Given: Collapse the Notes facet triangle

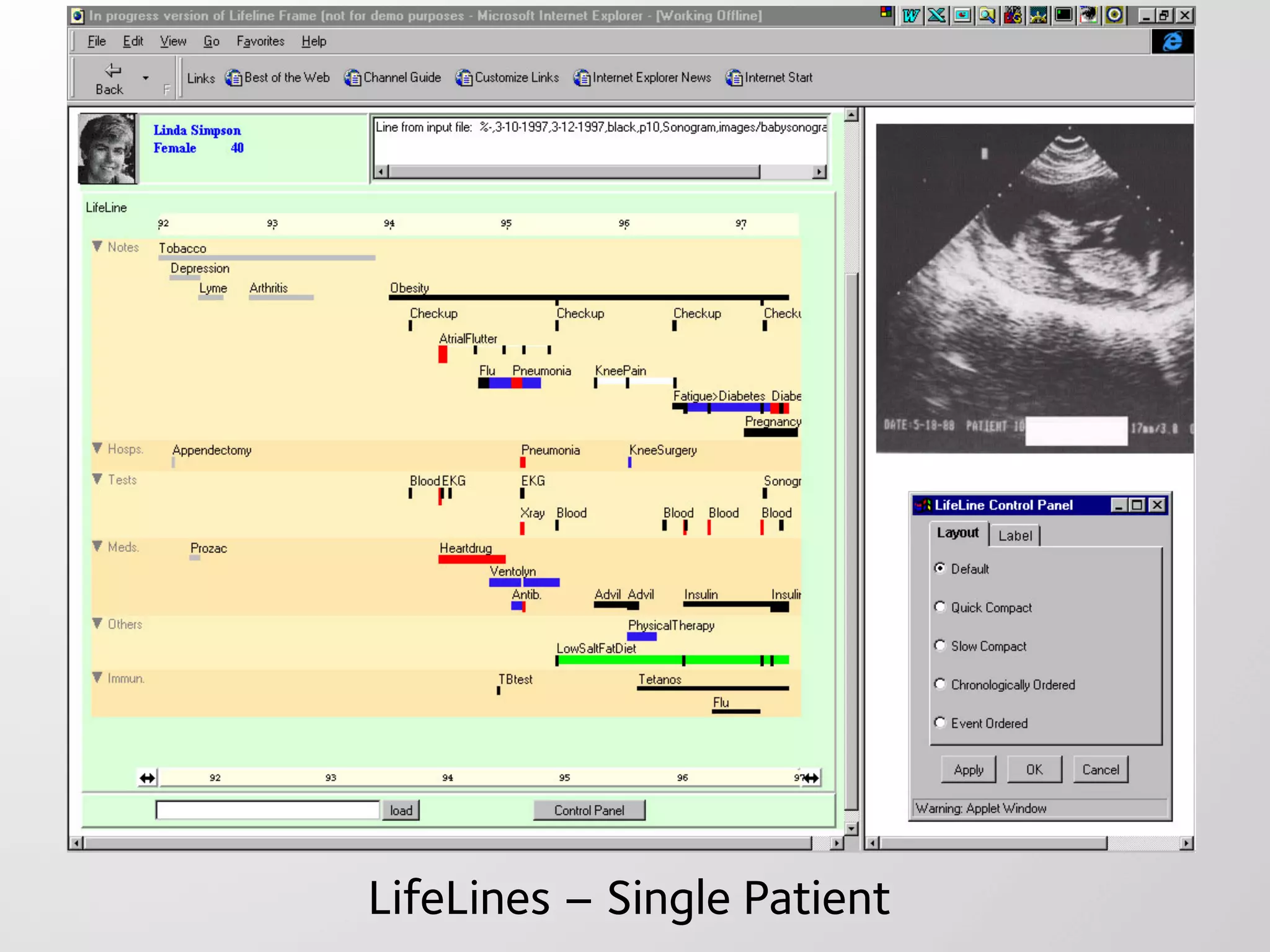Looking at the screenshot, I should (x=97, y=247).
